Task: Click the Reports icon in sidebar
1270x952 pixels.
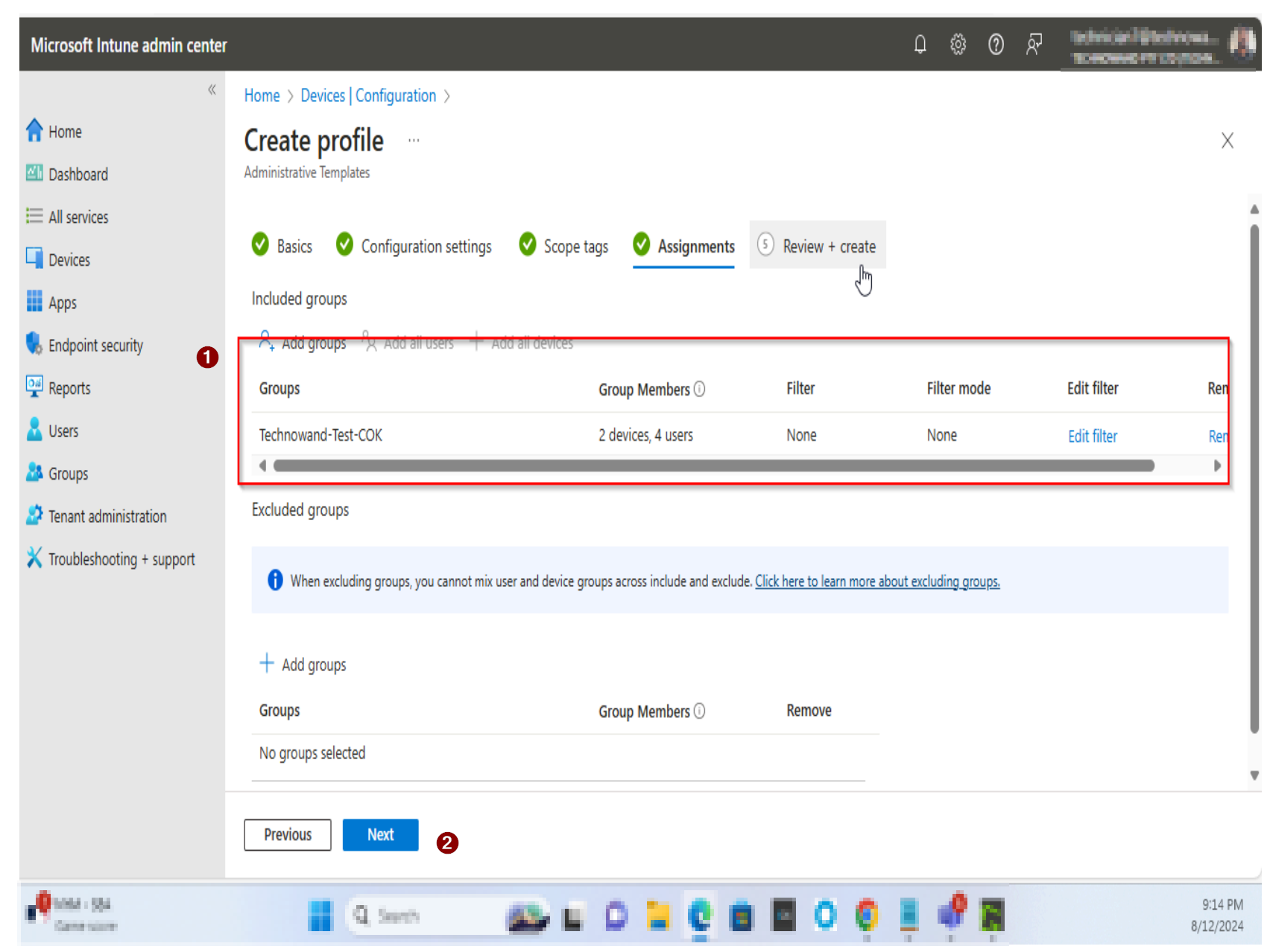Action: [34, 386]
